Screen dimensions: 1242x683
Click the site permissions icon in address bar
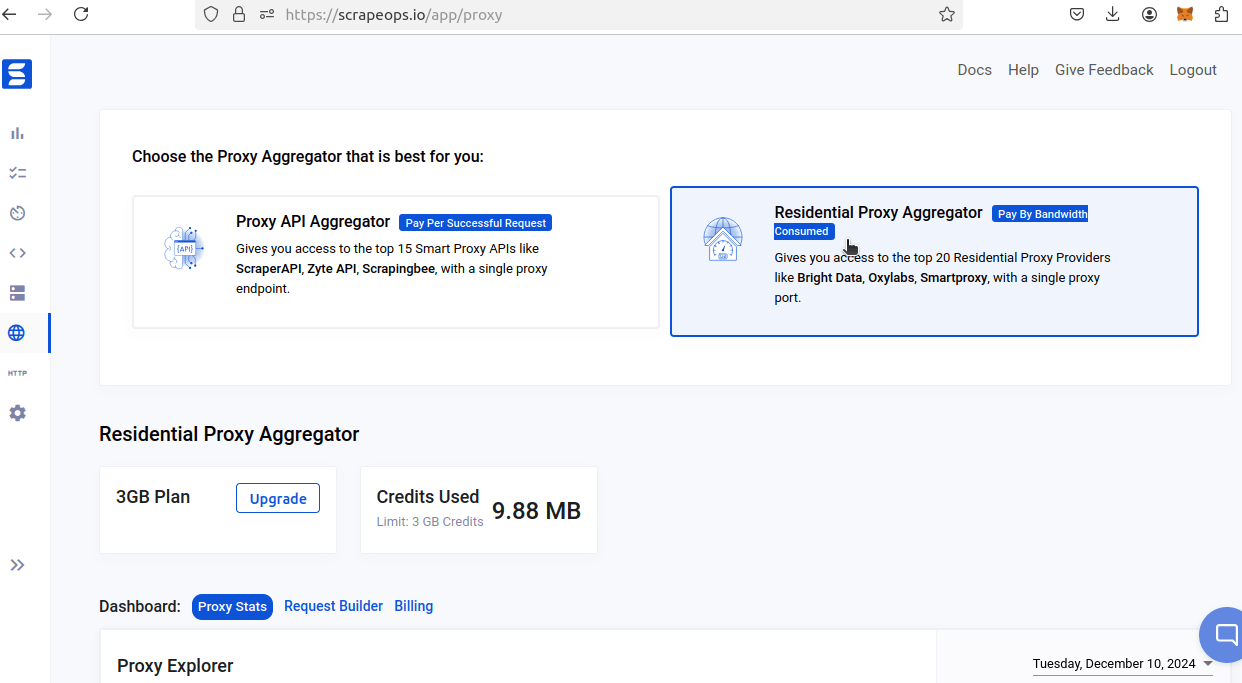(x=266, y=14)
